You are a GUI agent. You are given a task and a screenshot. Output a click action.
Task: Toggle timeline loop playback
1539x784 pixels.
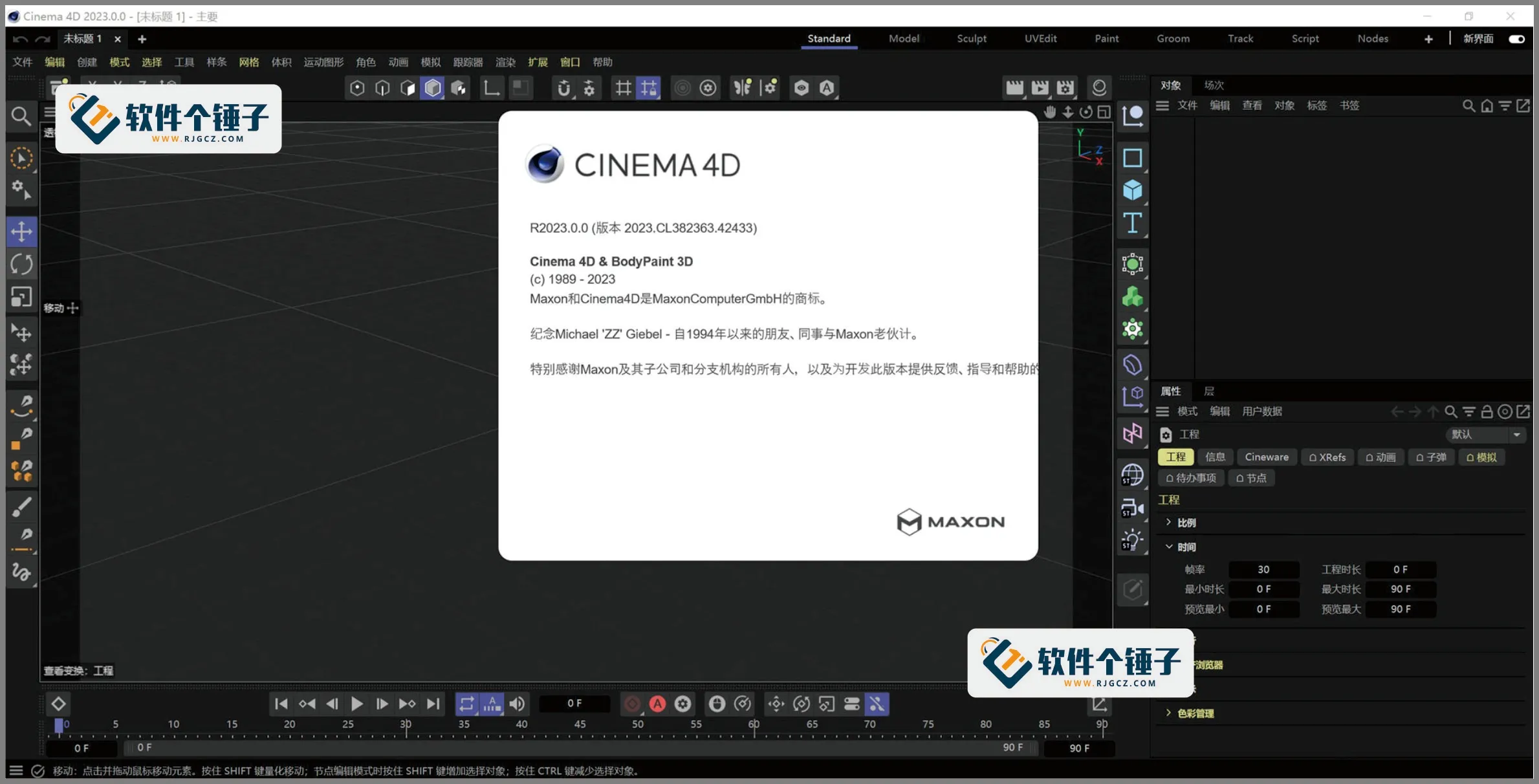pyautogui.click(x=466, y=704)
